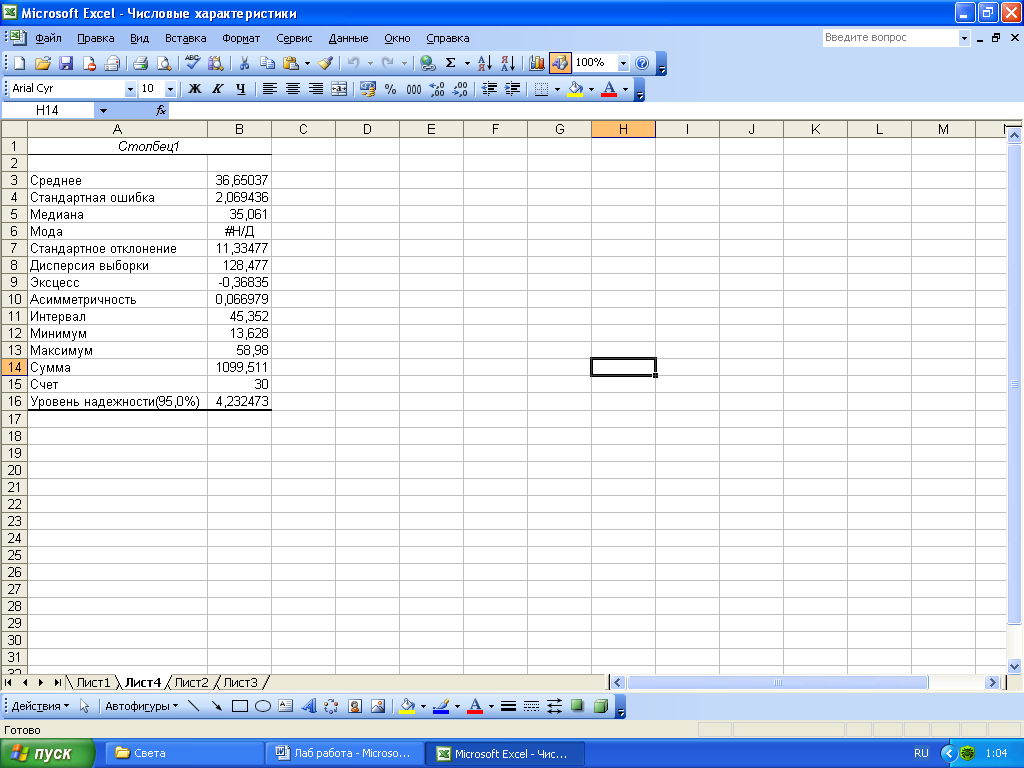Type a question in help search box
Viewport: 1024px width, 768px height.
click(890, 38)
